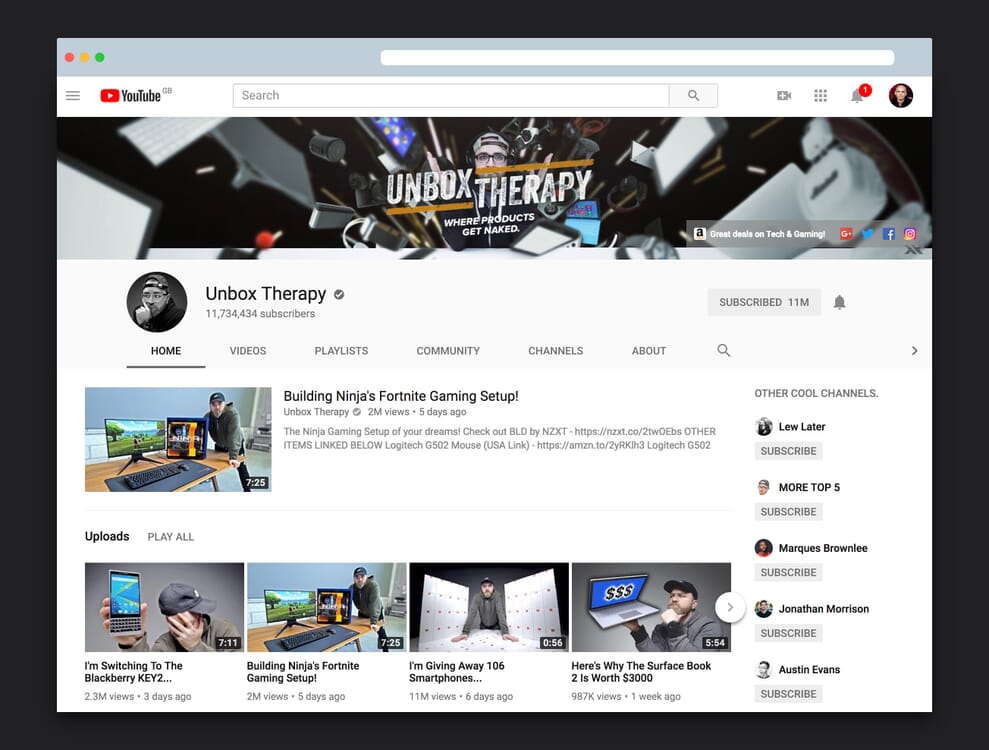Subscribe to Austin Evans
Viewport: 989px width, 750px height.
(x=788, y=694)
